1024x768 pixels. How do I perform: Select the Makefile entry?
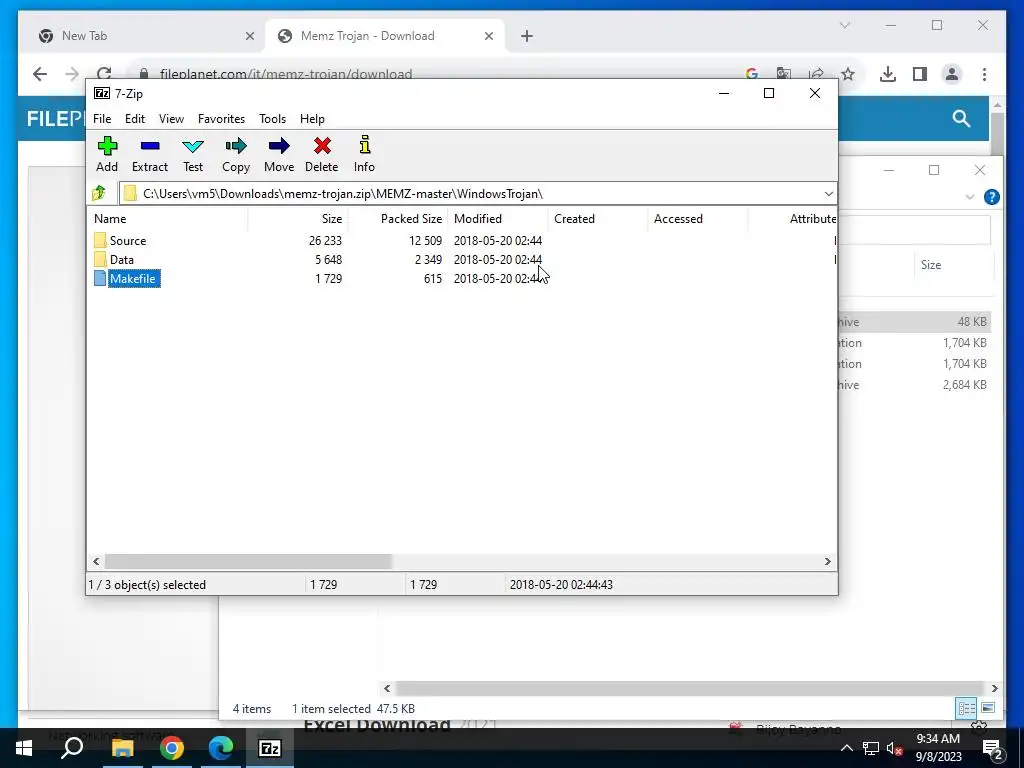click(133, 279)
